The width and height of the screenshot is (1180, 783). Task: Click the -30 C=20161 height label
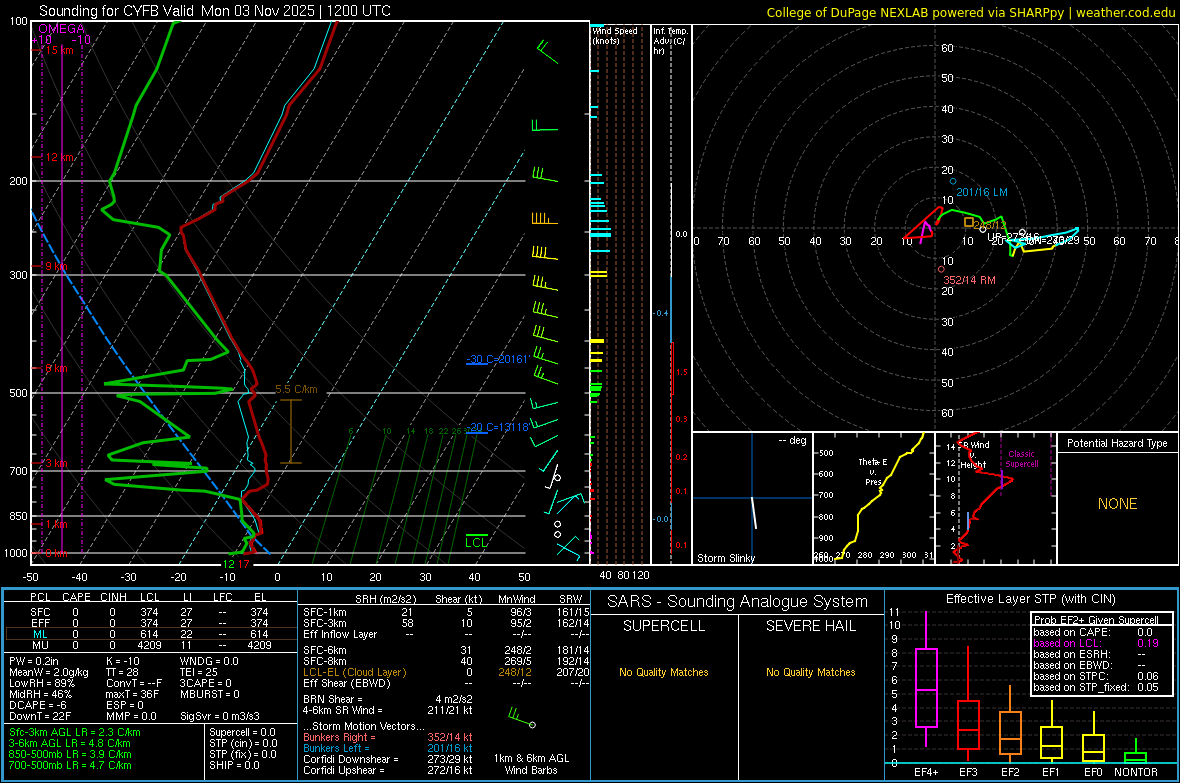pyautogui.click(x=497, y=359)
